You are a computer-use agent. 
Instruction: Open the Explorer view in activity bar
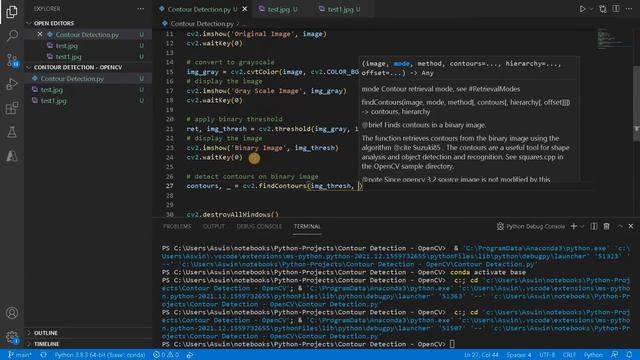[12, 12]
